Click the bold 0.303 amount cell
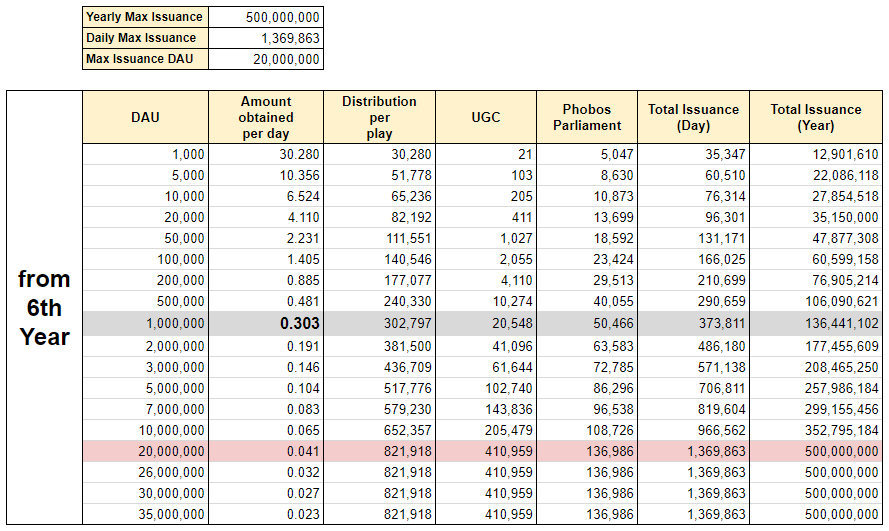Screen dimensions: 889x531 (x=266, y=324)
